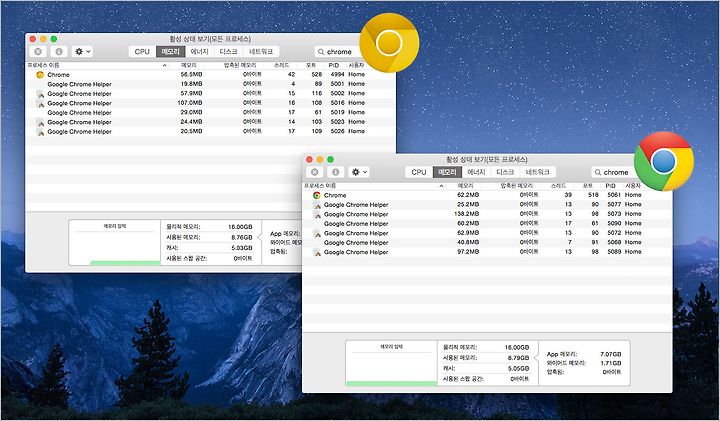Click the inspect info button in the front window
The width and height of the screenshot is (720, 421).
[x=336, y=172]
